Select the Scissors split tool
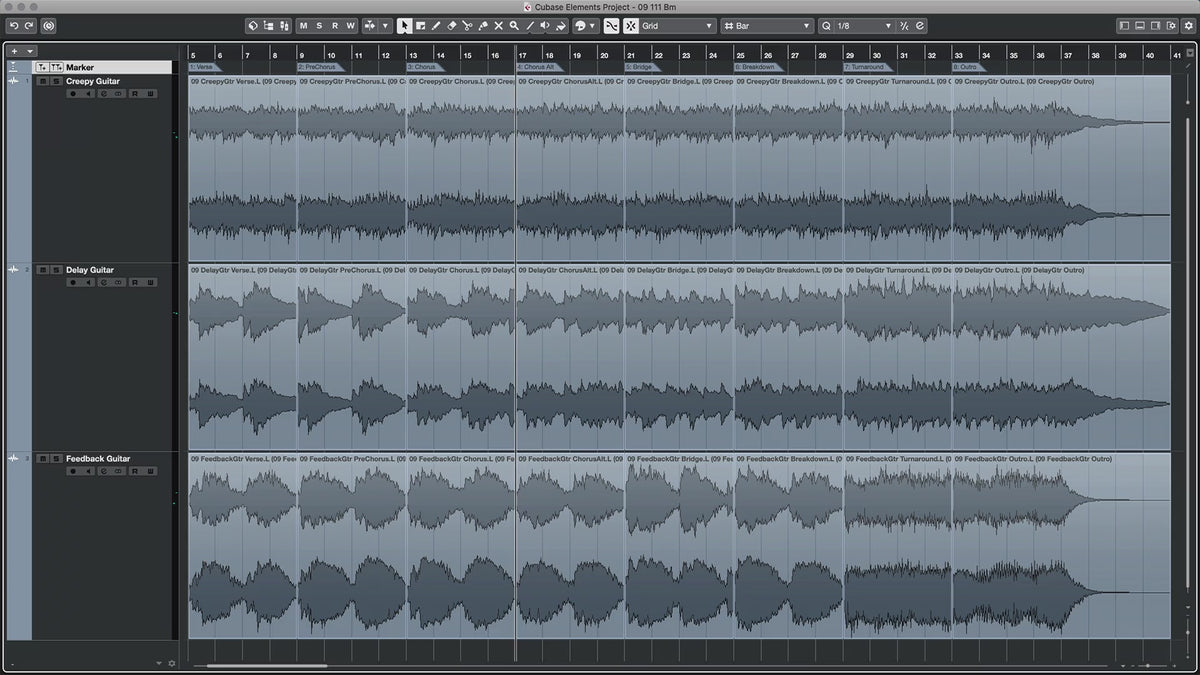The image size is (1200, 675). 467,26
